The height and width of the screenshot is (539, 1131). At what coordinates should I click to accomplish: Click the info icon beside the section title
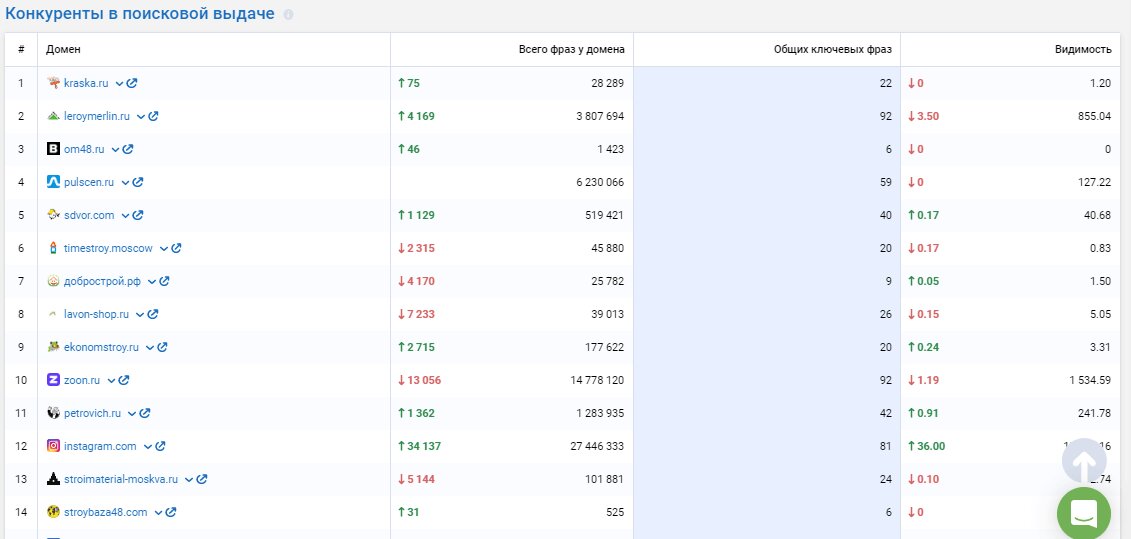(288, 15)
